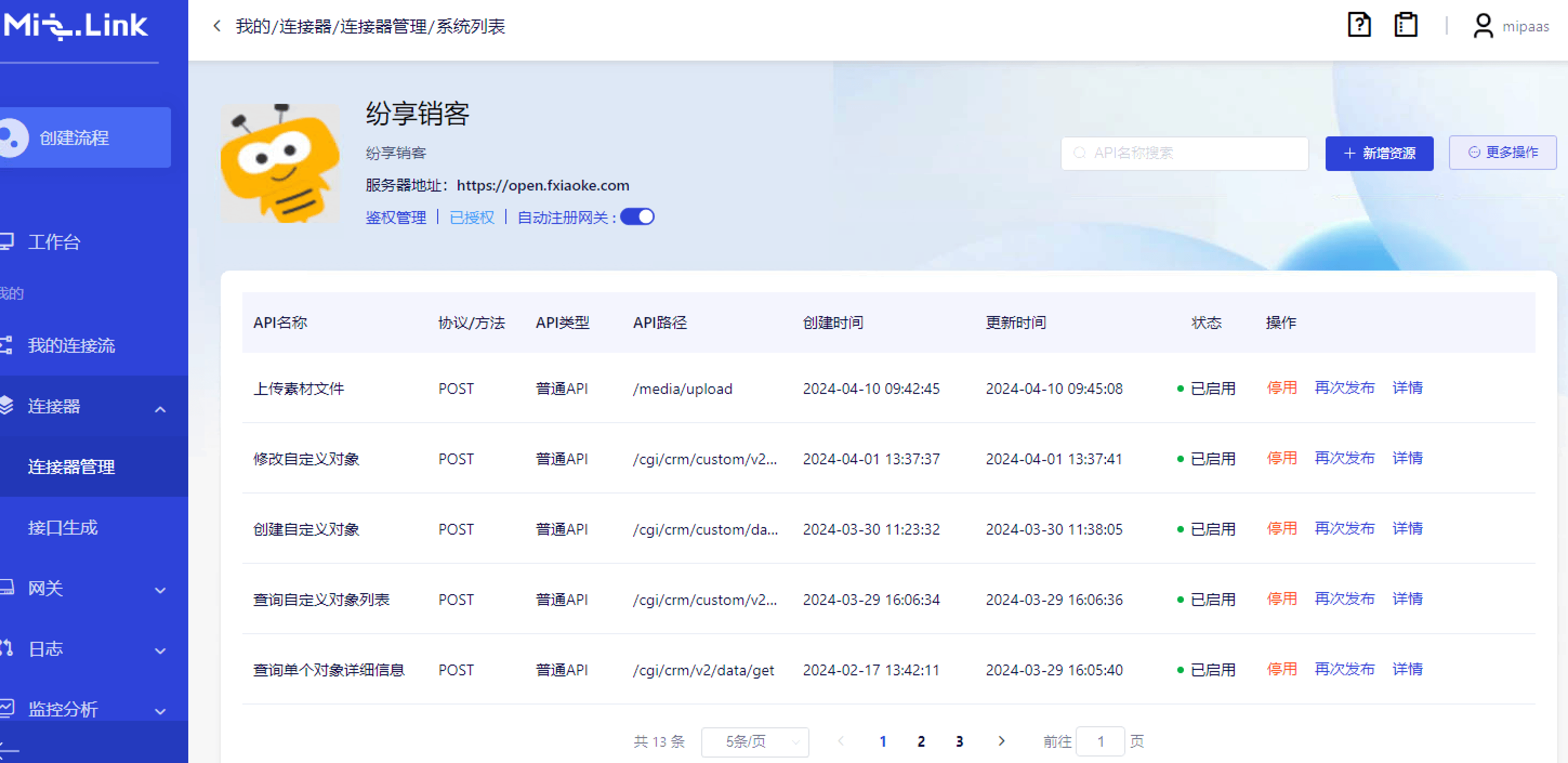
Task: Click the 新增资源 button
Action: (x=1379, y=153)
